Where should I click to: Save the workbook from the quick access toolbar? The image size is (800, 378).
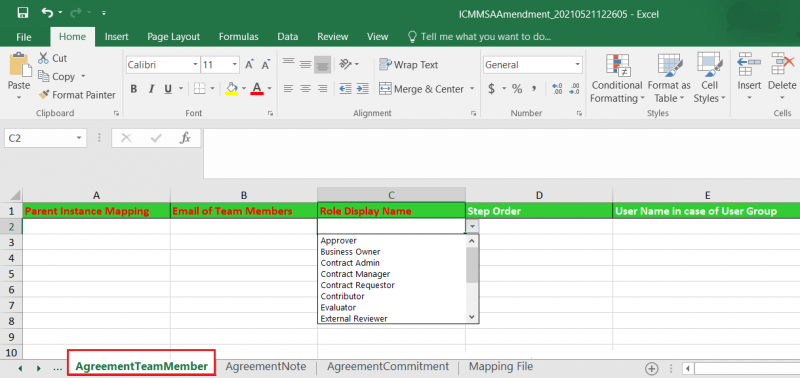[23, 12]
